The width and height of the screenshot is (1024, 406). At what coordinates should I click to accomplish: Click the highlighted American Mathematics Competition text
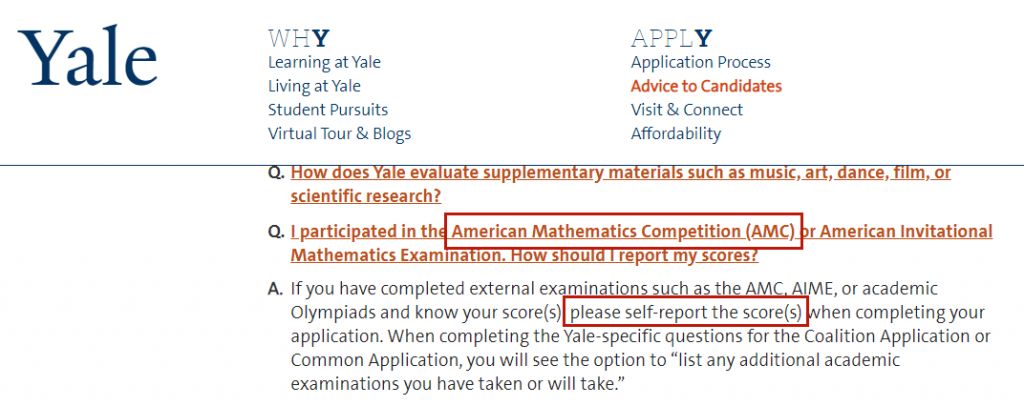coord(624,231)
